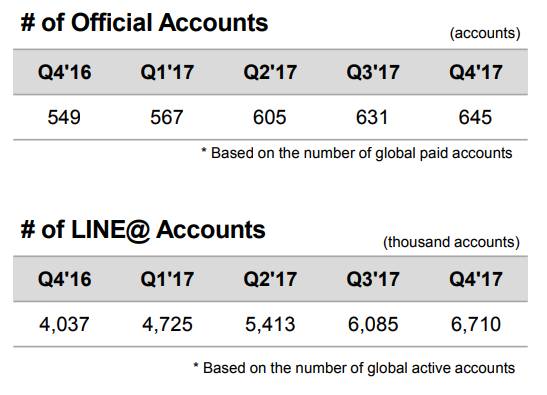The width and height of the screenshot is (547, 395).
Task: Click the value 5,413
Action: coord(270,324)
